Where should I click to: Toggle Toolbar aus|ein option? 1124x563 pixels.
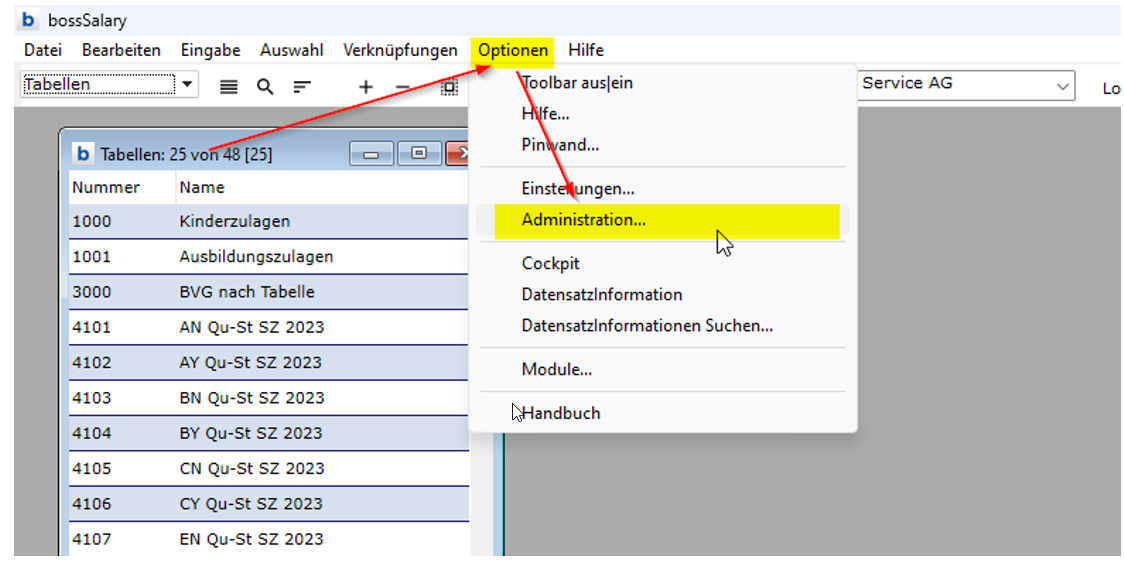coord(577,83)
